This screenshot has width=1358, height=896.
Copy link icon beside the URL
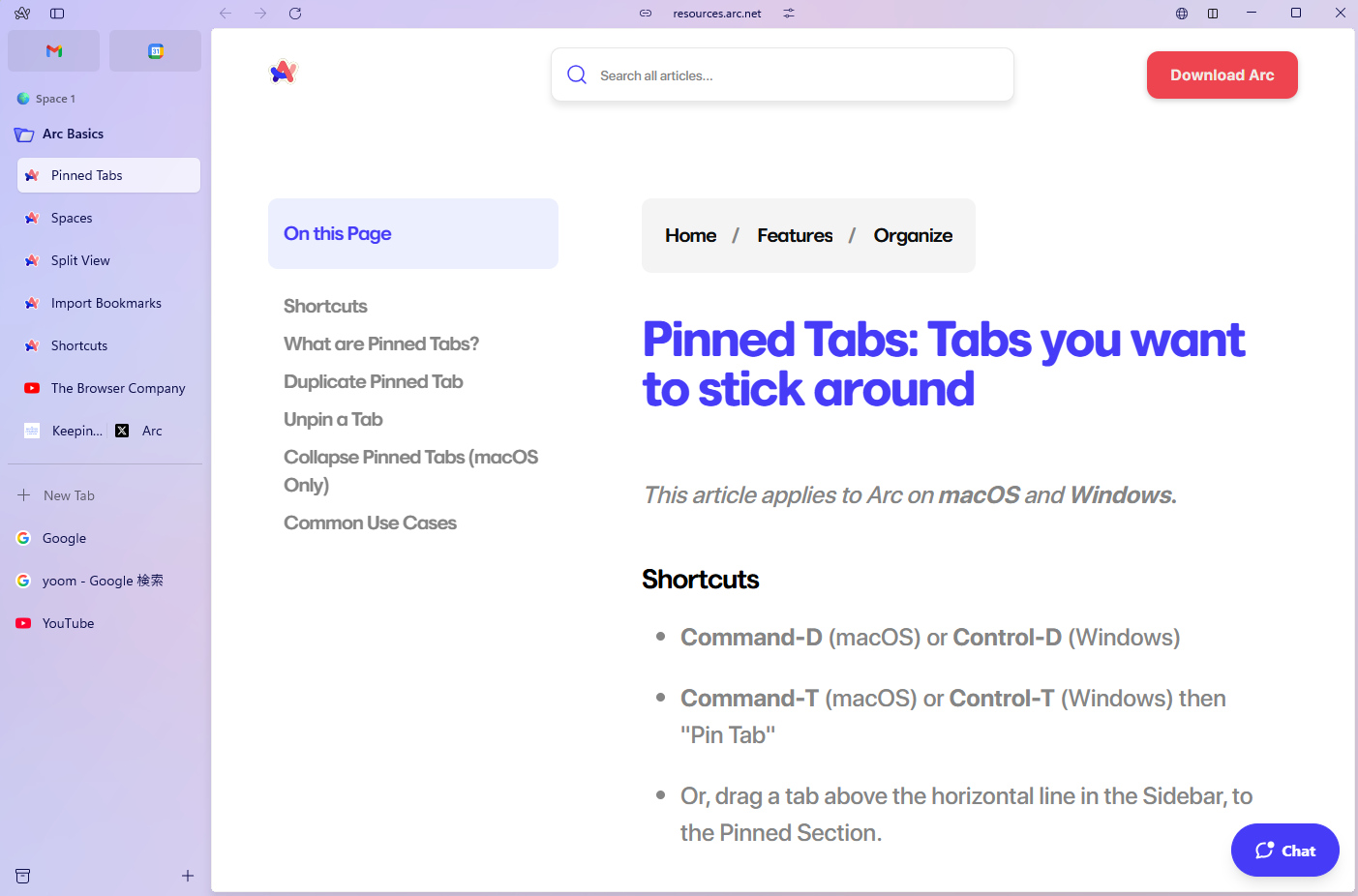click(x=646, y=14)
